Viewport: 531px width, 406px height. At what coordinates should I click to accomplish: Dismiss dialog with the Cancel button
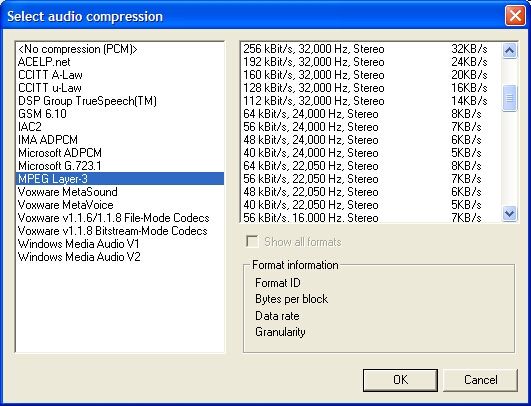click(x=480, y=380)
